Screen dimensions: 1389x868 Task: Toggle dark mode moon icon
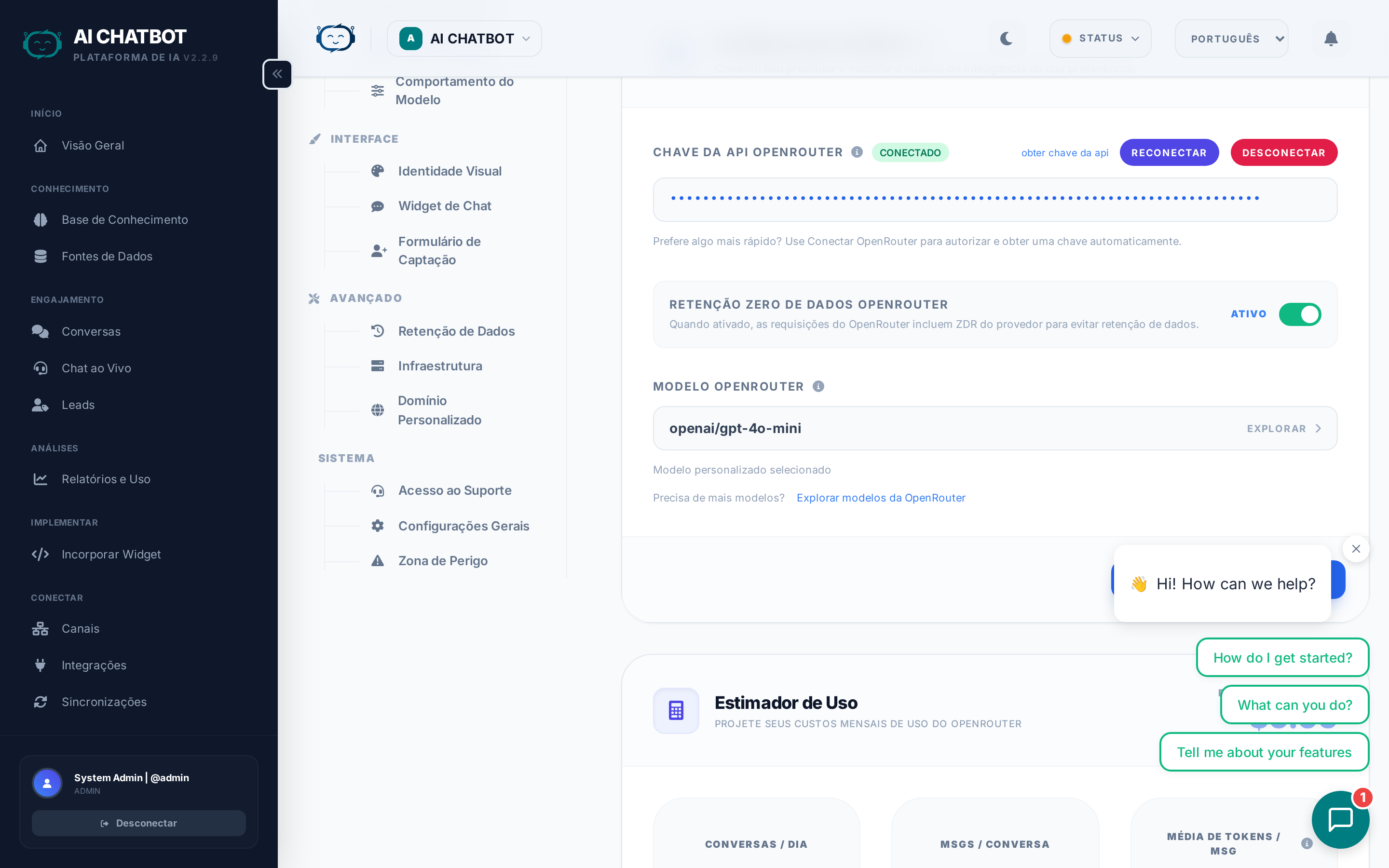[1006, 39]
